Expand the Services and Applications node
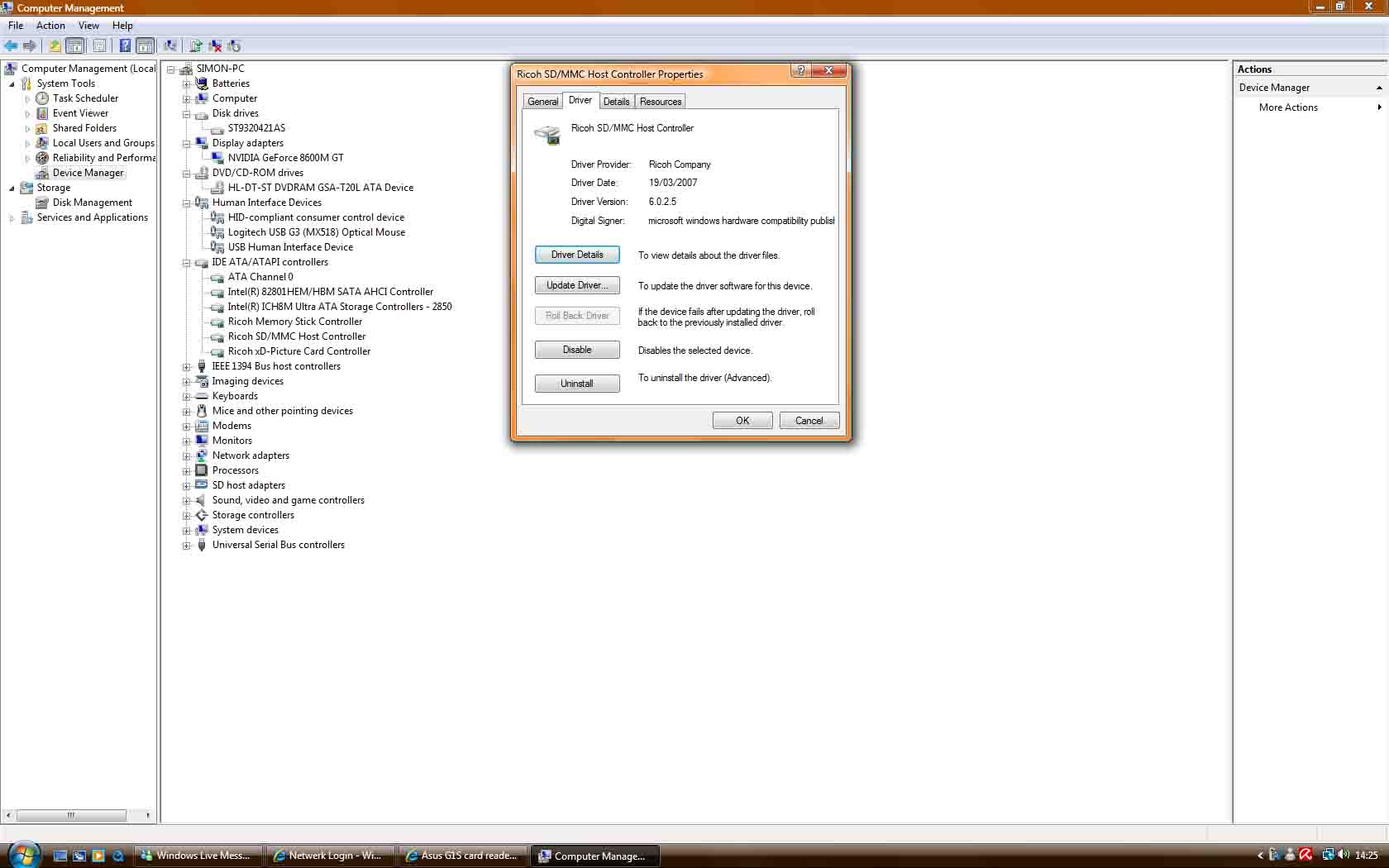 (12, 218)
